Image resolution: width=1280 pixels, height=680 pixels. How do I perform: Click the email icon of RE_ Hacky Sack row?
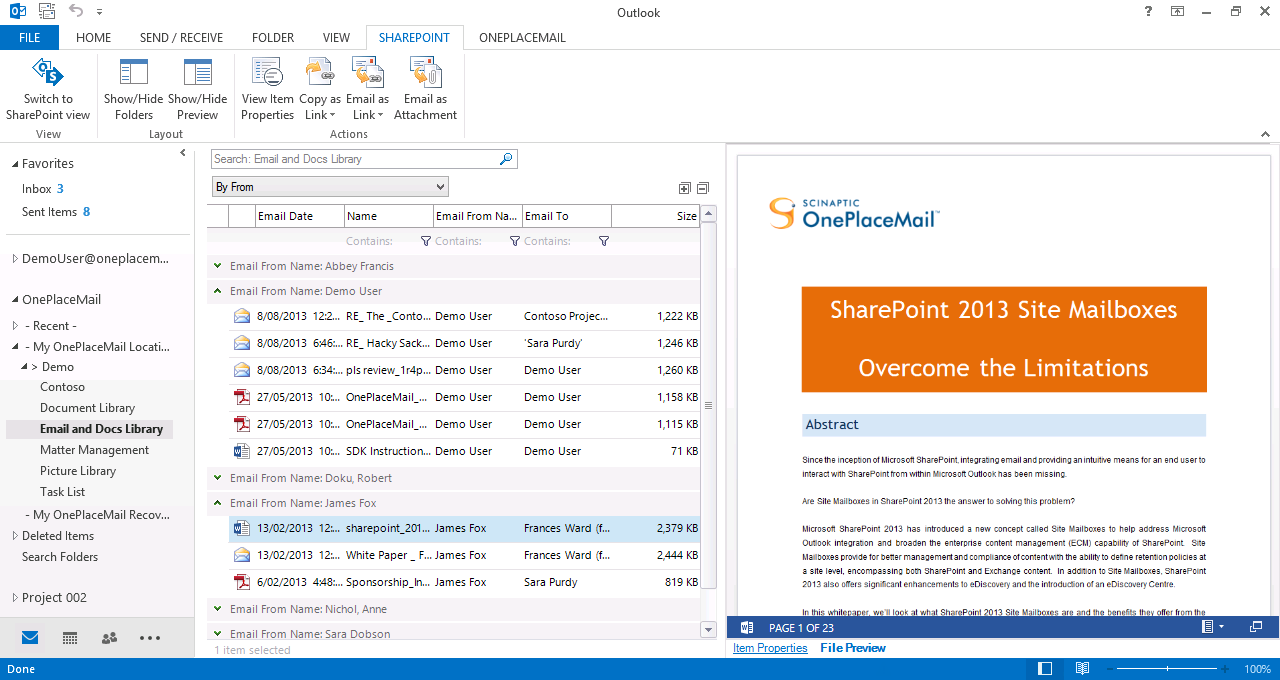point(241,343)
